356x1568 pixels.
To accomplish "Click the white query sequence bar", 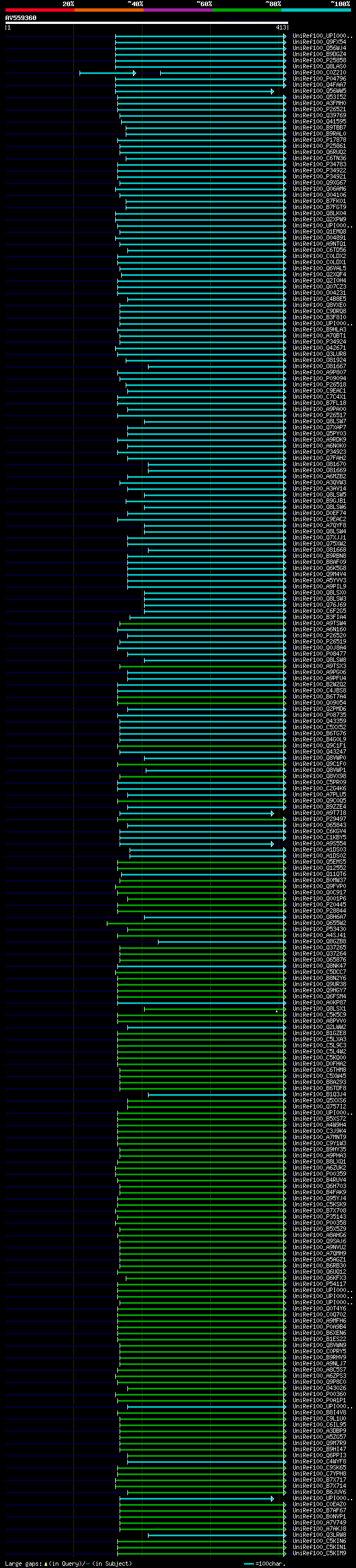I will tap(147, 22).
